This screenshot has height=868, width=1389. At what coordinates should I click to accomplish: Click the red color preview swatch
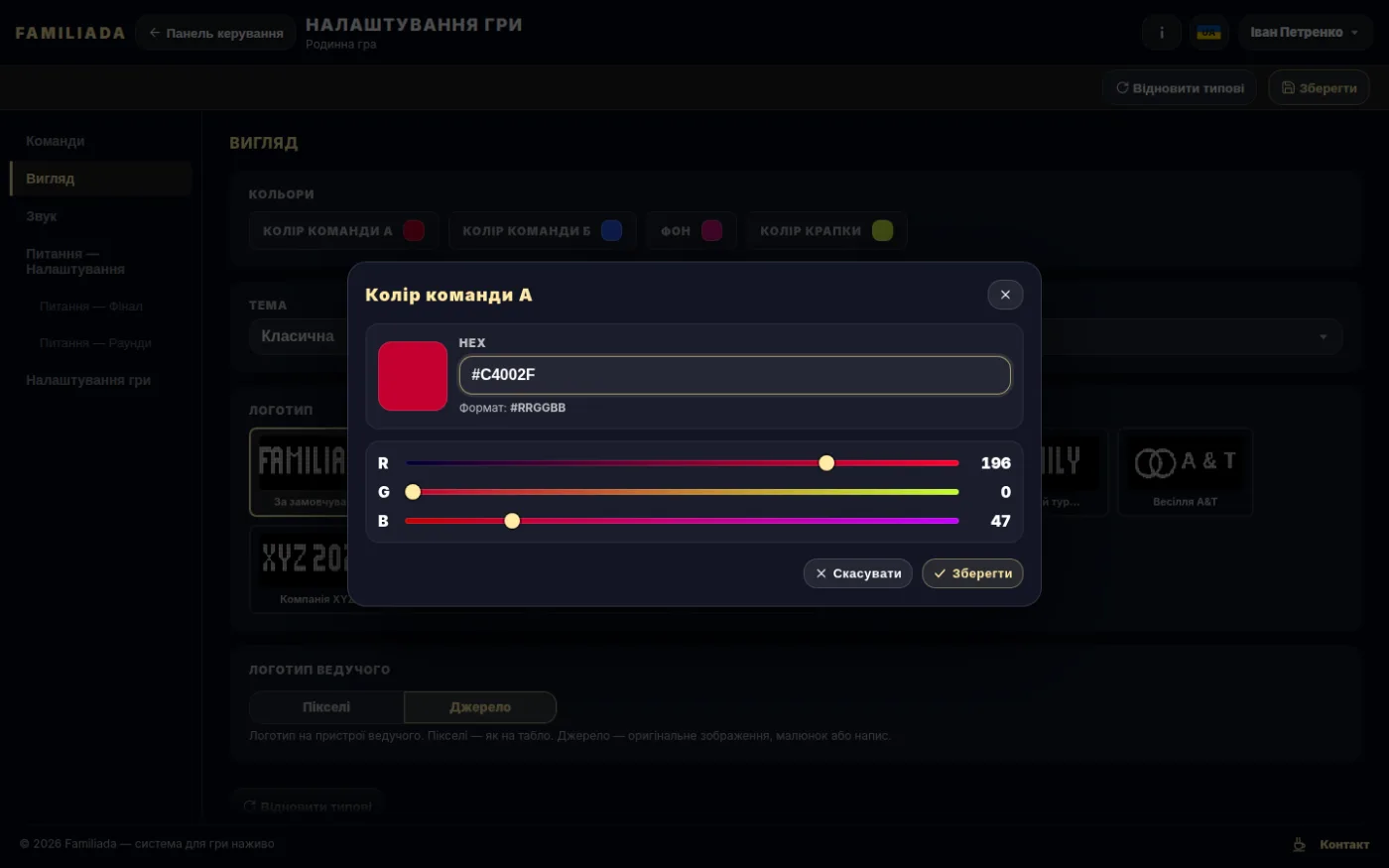click(413, 376)
